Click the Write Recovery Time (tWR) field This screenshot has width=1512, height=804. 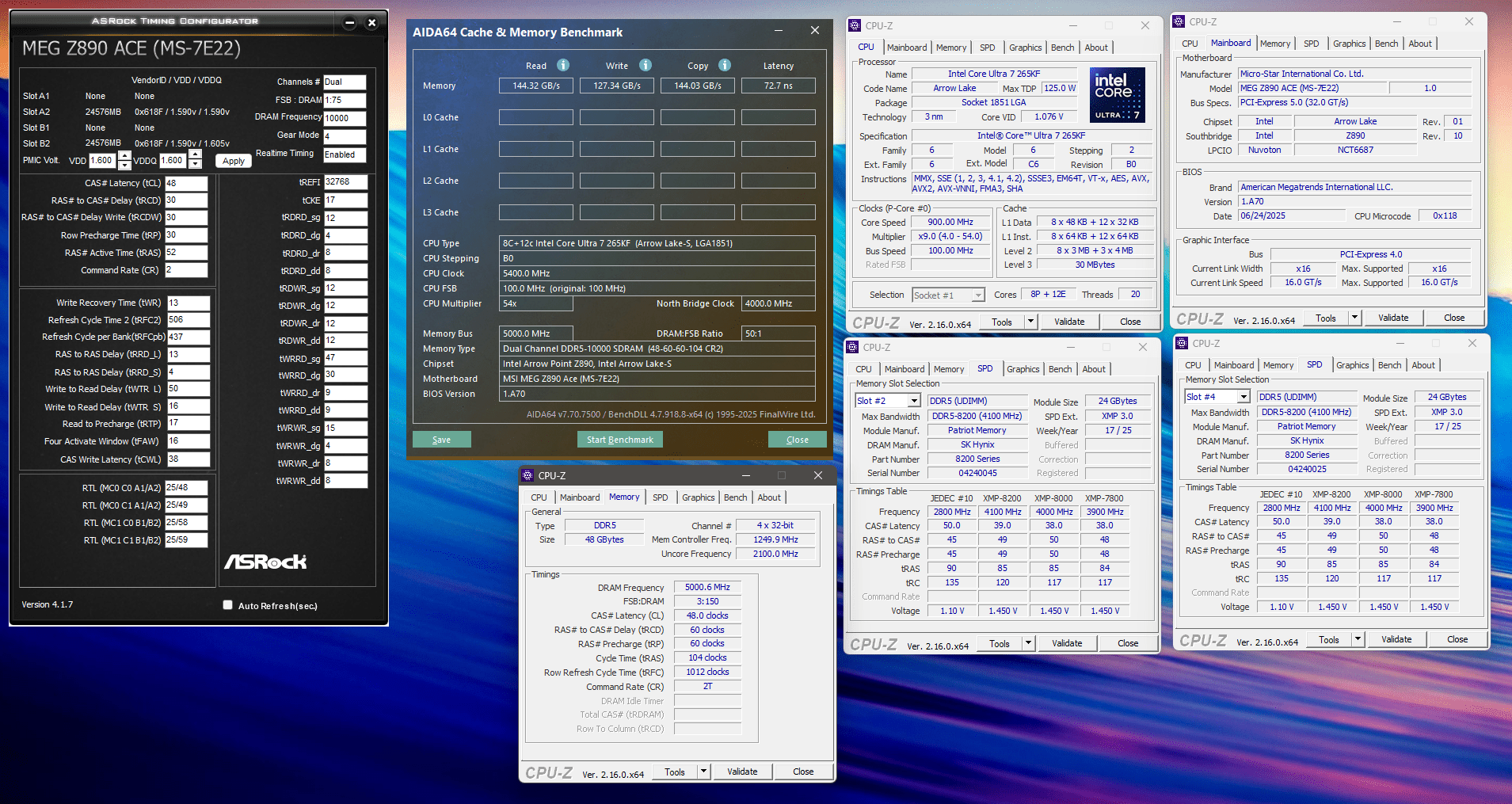coord(189,303)
